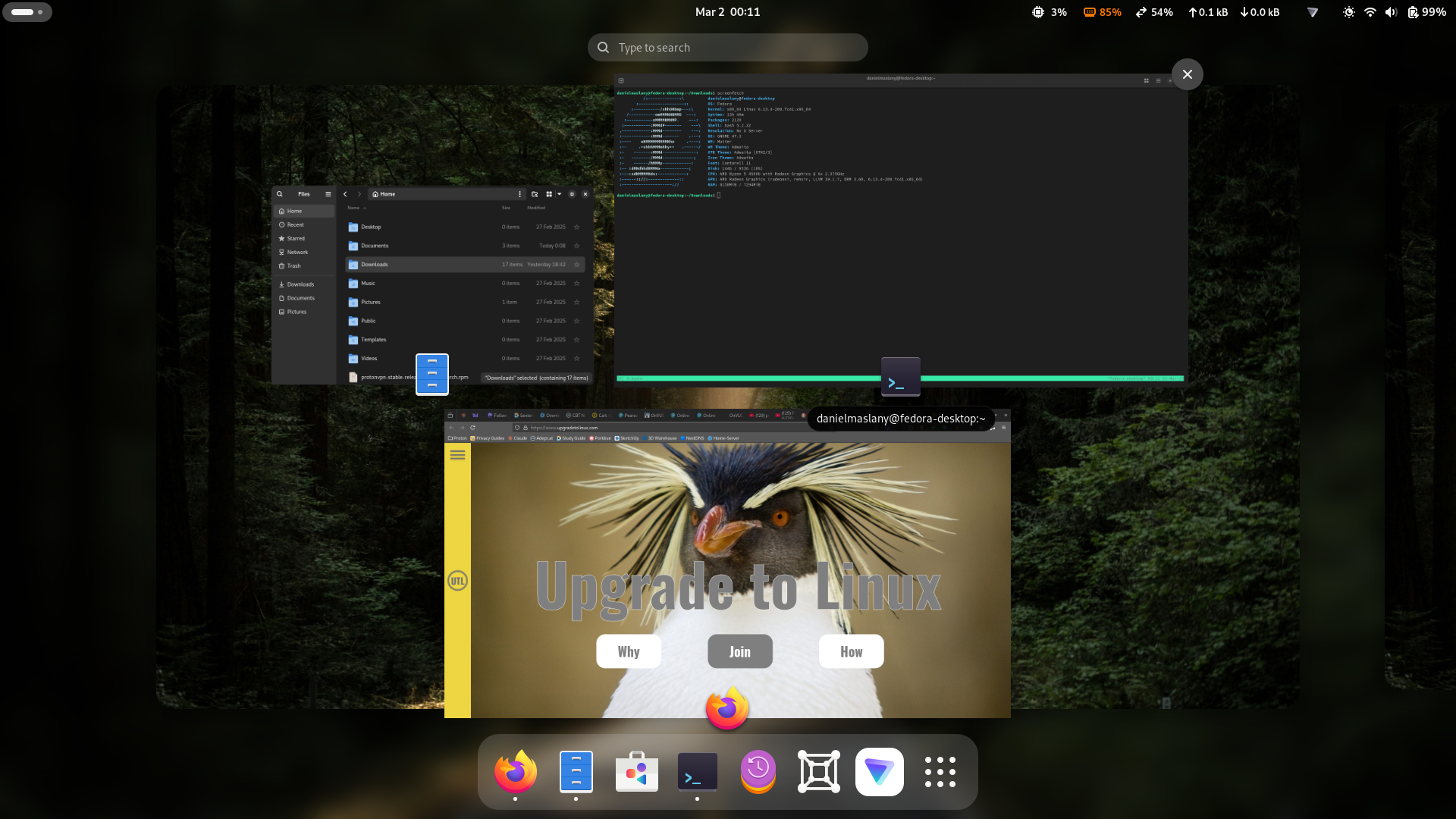Open Files hamburger main menu
Viewport: 1456px width, 819px height.
(x=328, y=194)
